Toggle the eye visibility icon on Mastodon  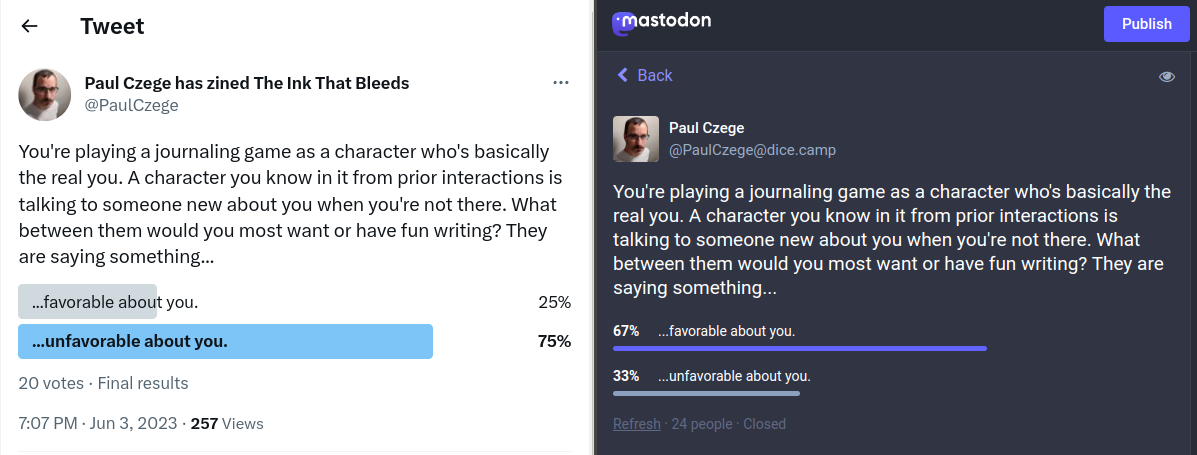1166,76
